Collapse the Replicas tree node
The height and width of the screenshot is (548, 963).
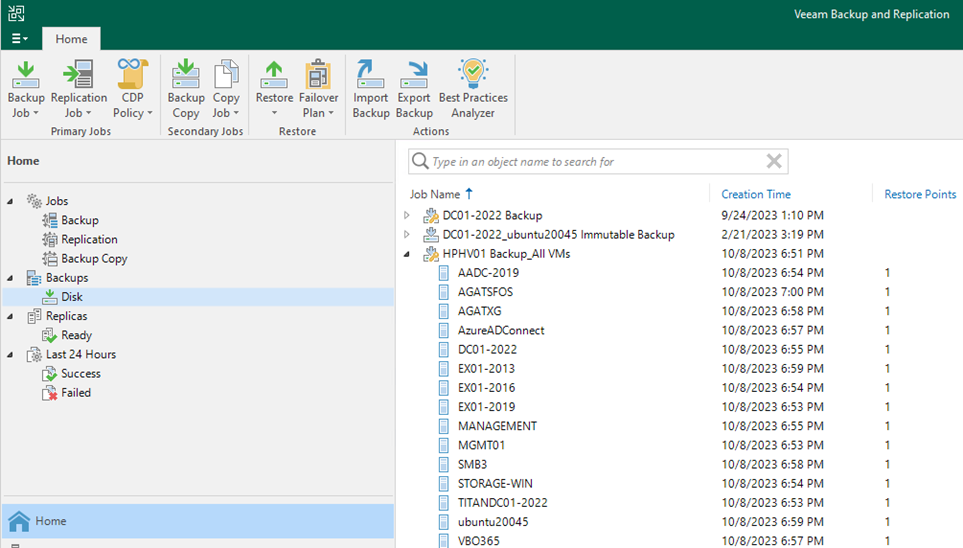pyautogui.click(x=10, y=316)
